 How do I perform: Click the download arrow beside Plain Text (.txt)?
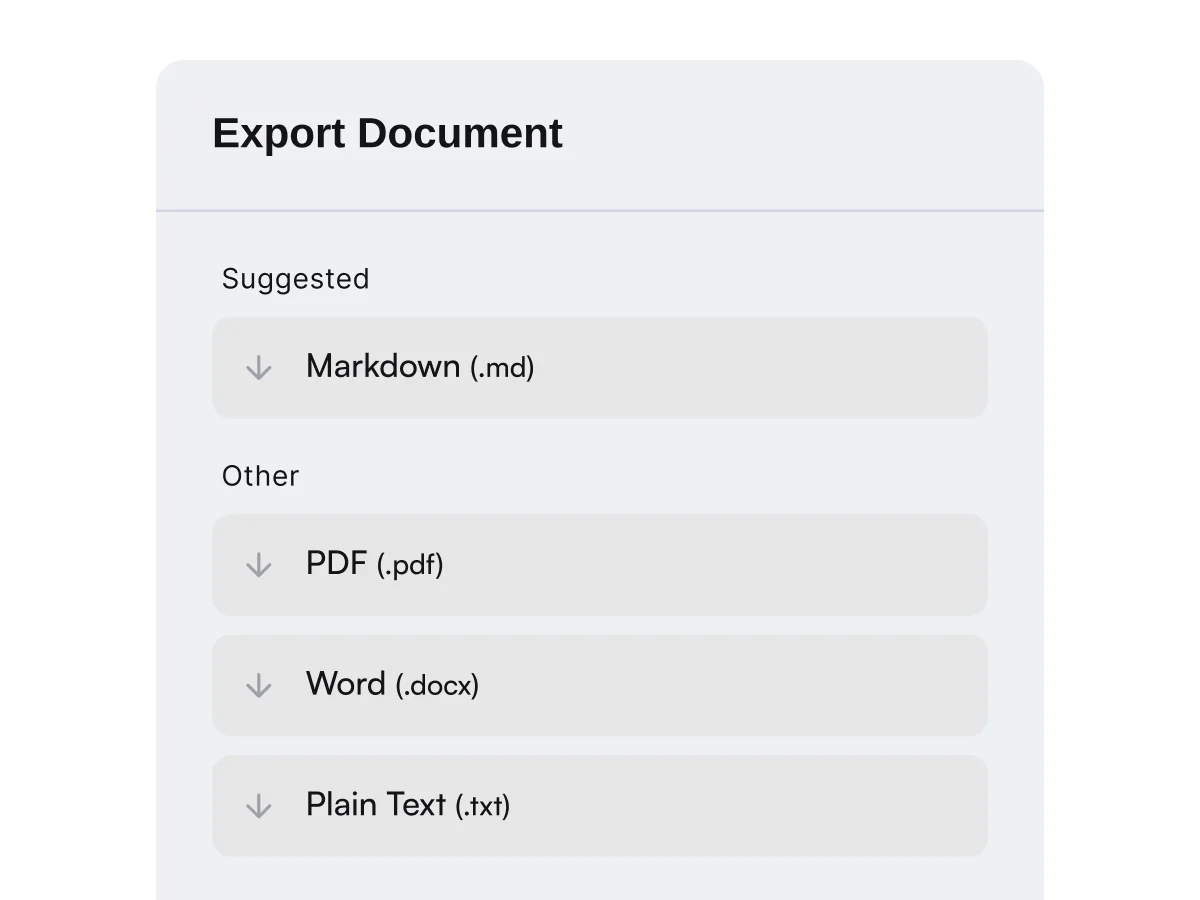coord(258,806)
